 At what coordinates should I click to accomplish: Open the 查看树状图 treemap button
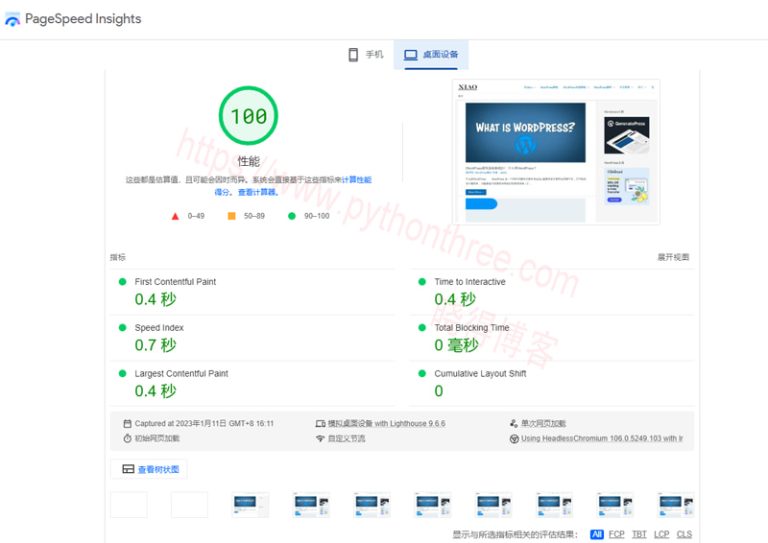[149, 469]
